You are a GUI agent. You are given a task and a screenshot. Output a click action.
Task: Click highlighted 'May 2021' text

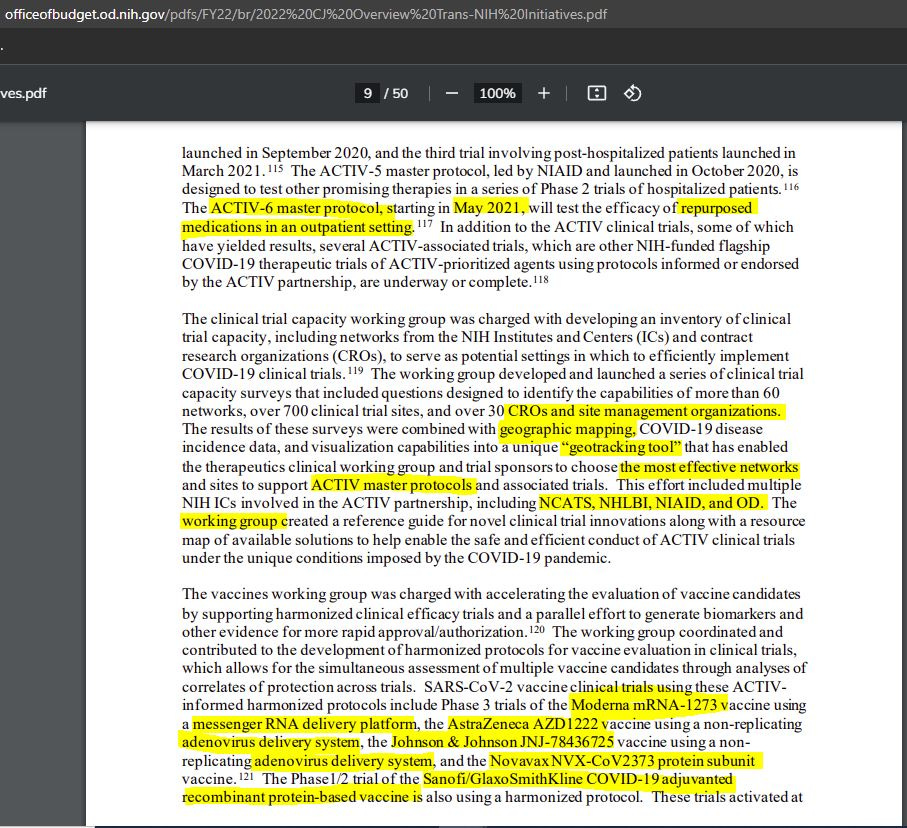point(489,208)
